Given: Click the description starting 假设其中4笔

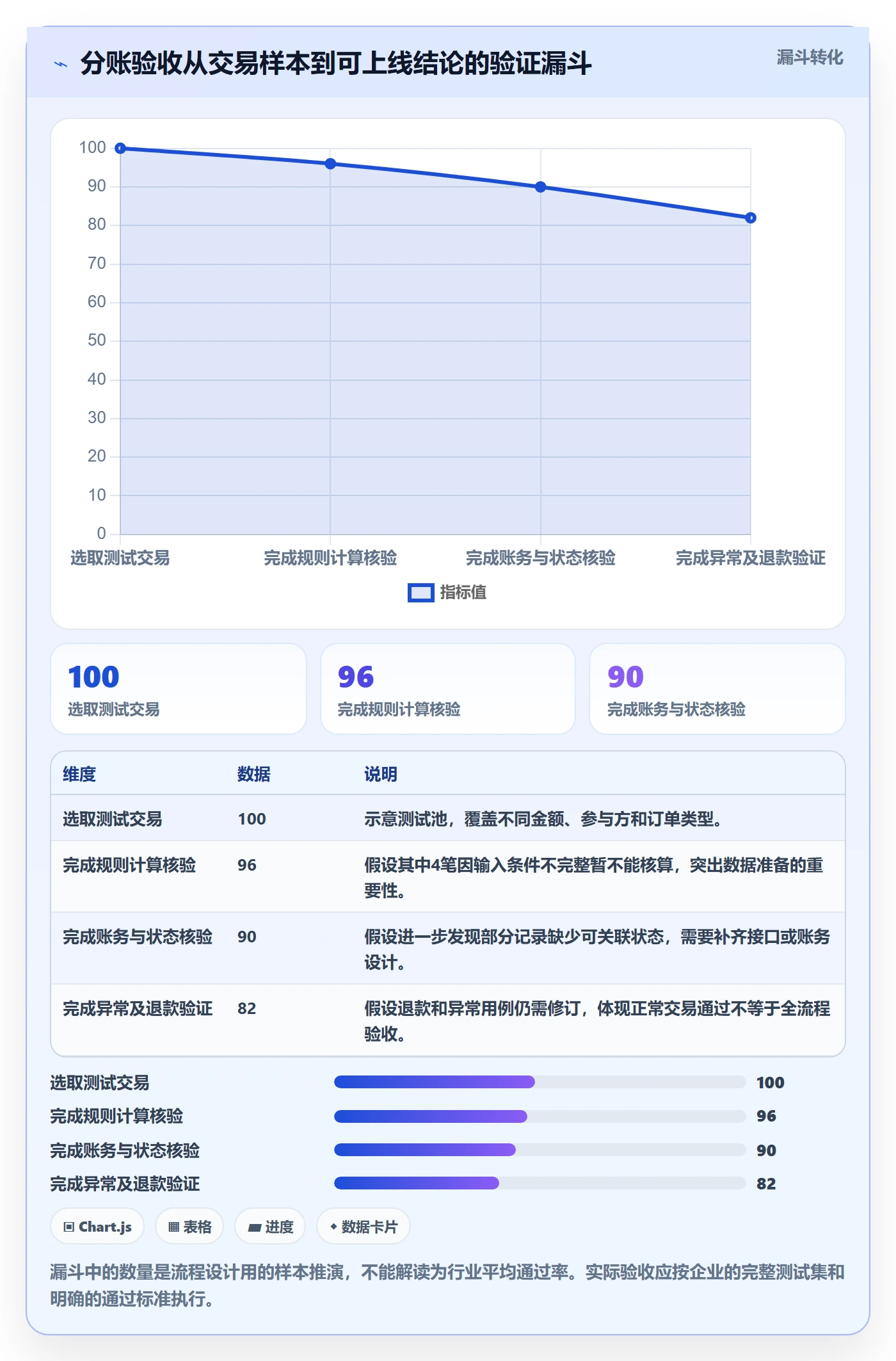Looking at the screenshot, I should 594,878.
